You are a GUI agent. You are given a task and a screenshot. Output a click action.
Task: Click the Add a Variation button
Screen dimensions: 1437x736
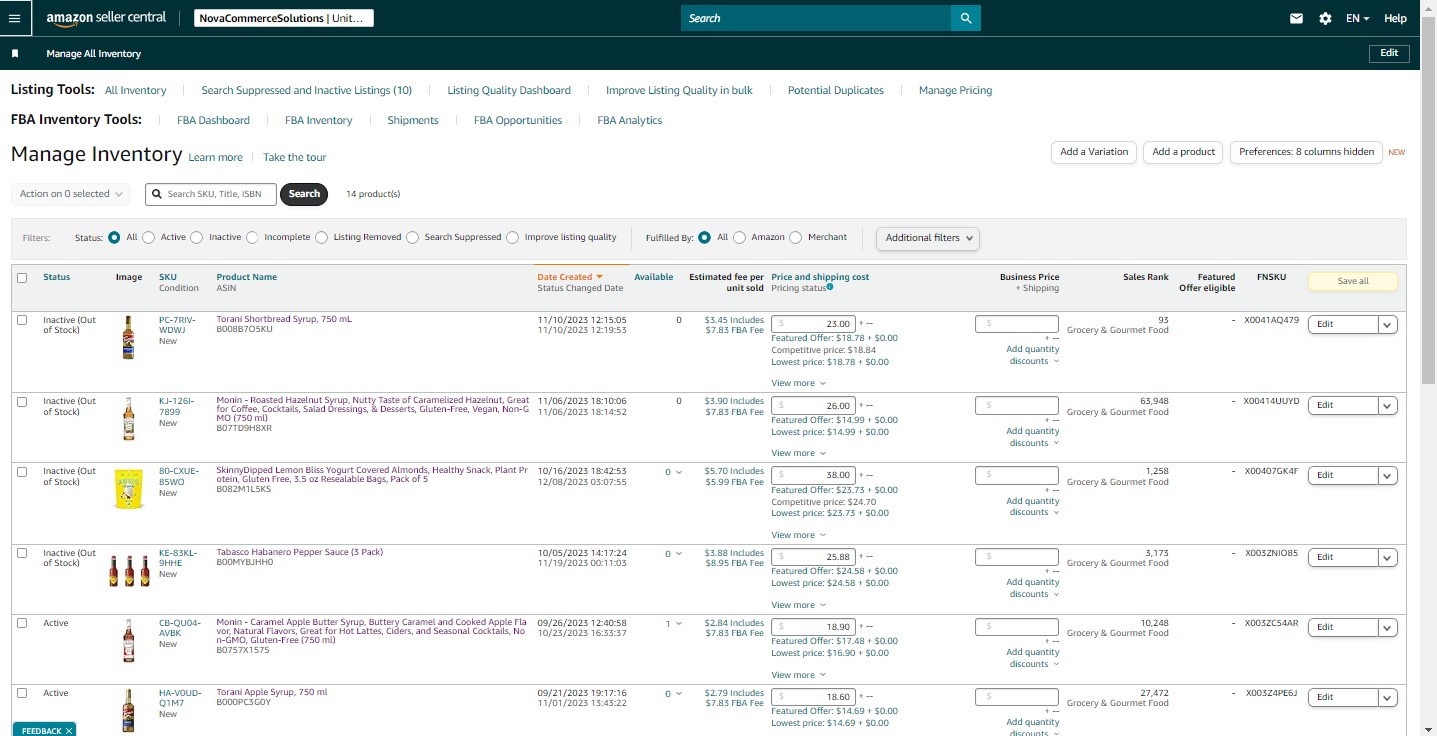pos(1094,152)
